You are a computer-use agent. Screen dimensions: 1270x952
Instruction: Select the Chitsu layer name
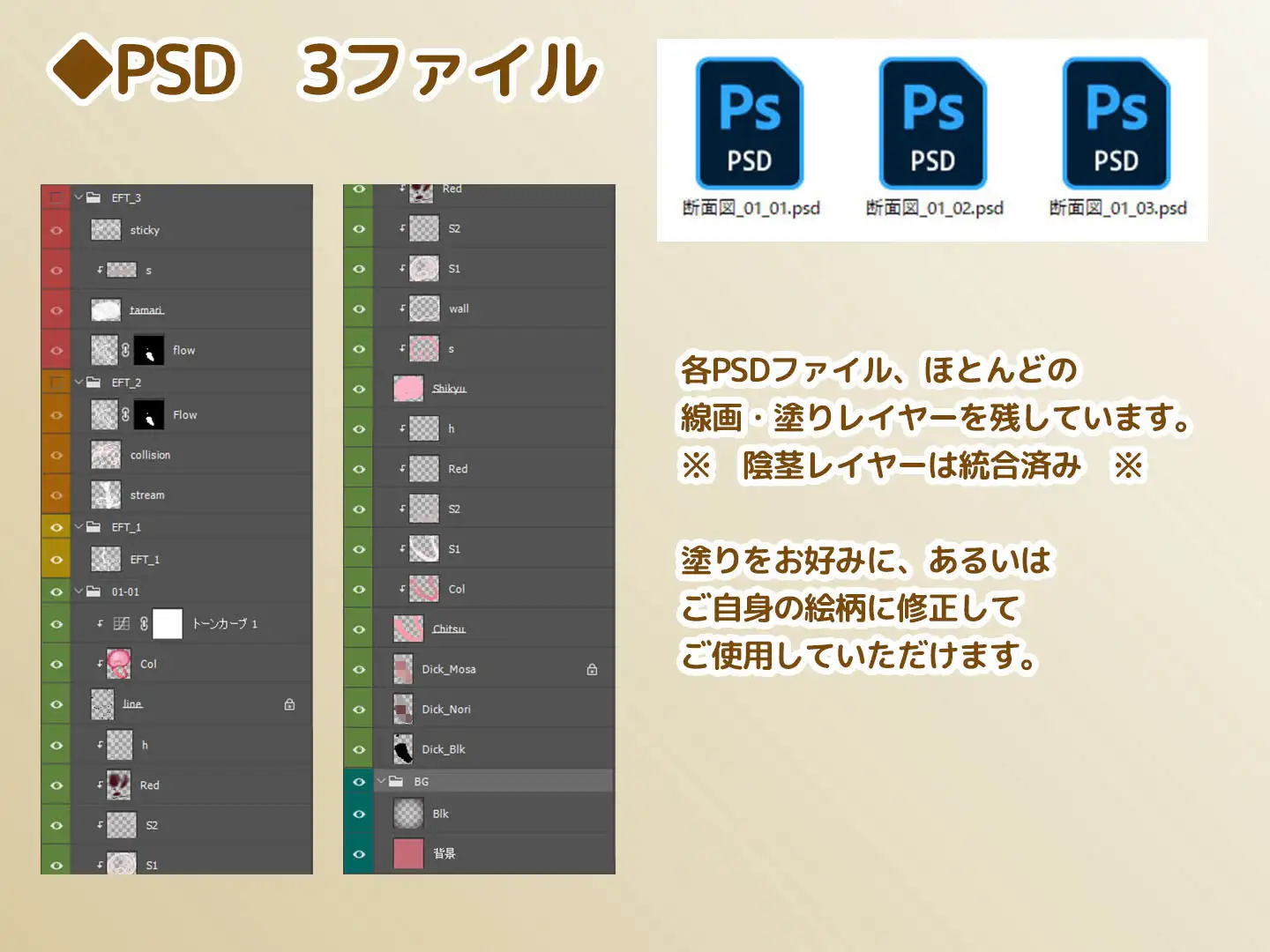click(448, 629)
